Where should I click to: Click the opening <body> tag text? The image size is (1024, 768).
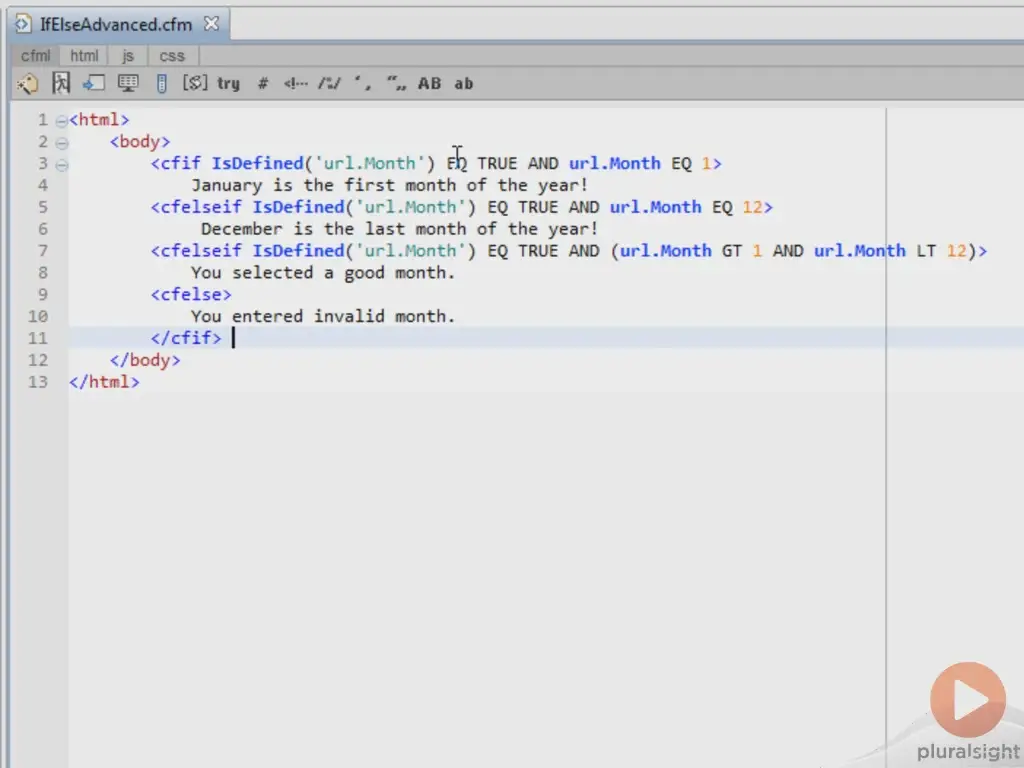(140, 142)
